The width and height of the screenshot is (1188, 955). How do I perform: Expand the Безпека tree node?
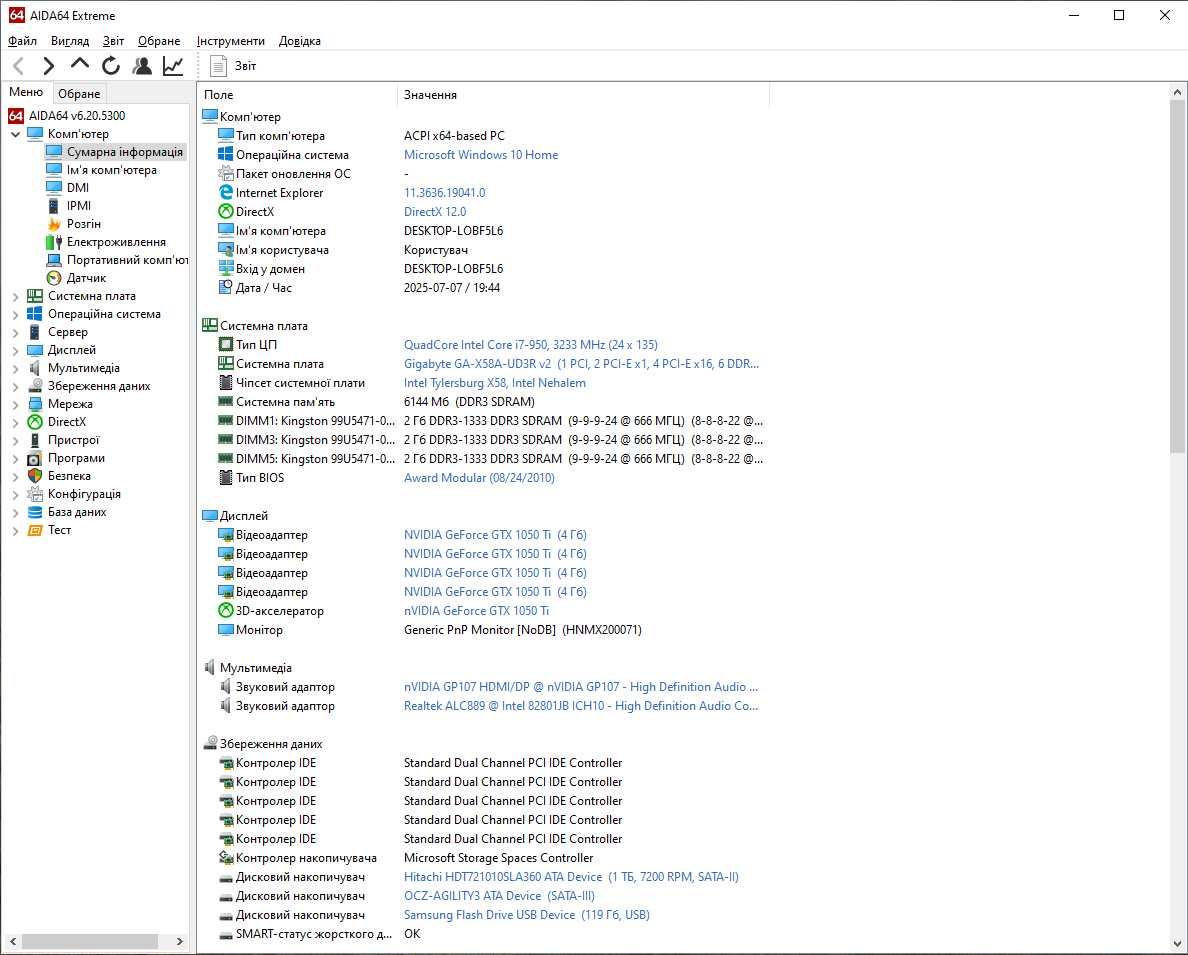point(15,476)
